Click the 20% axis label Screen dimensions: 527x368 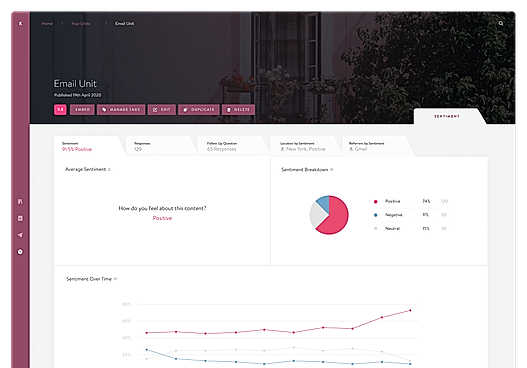point(126,355)
